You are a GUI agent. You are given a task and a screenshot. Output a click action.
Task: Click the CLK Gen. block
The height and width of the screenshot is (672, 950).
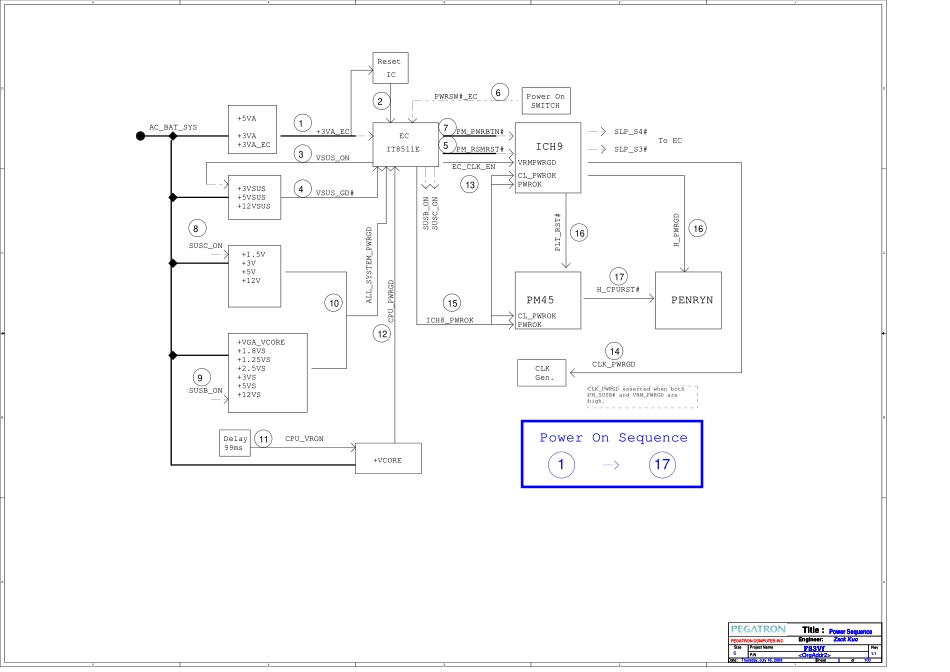point(542,373)
